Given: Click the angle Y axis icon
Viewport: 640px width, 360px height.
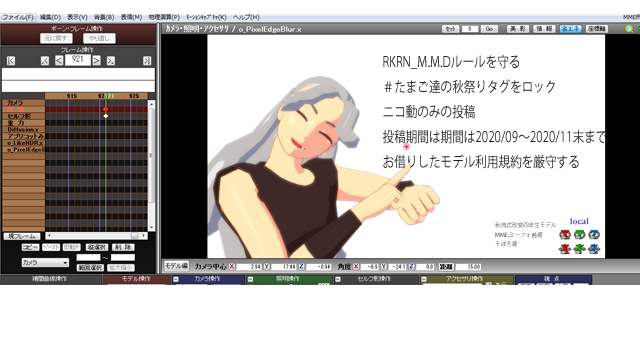Looking at the screenshot, I should click(384, 267).
